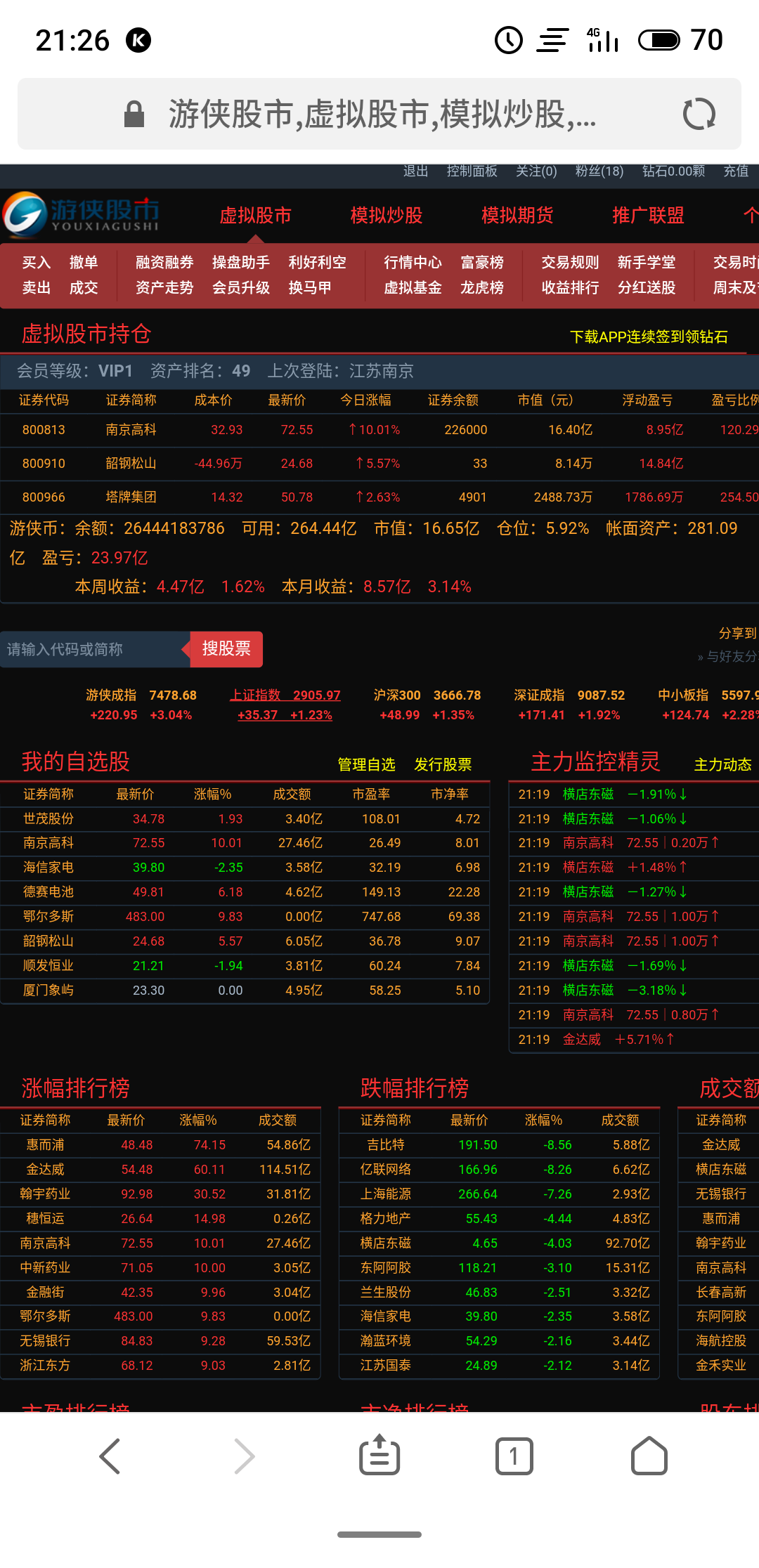Click the 退出 link
The image size is (759, 1568).
tap(416, 171)
